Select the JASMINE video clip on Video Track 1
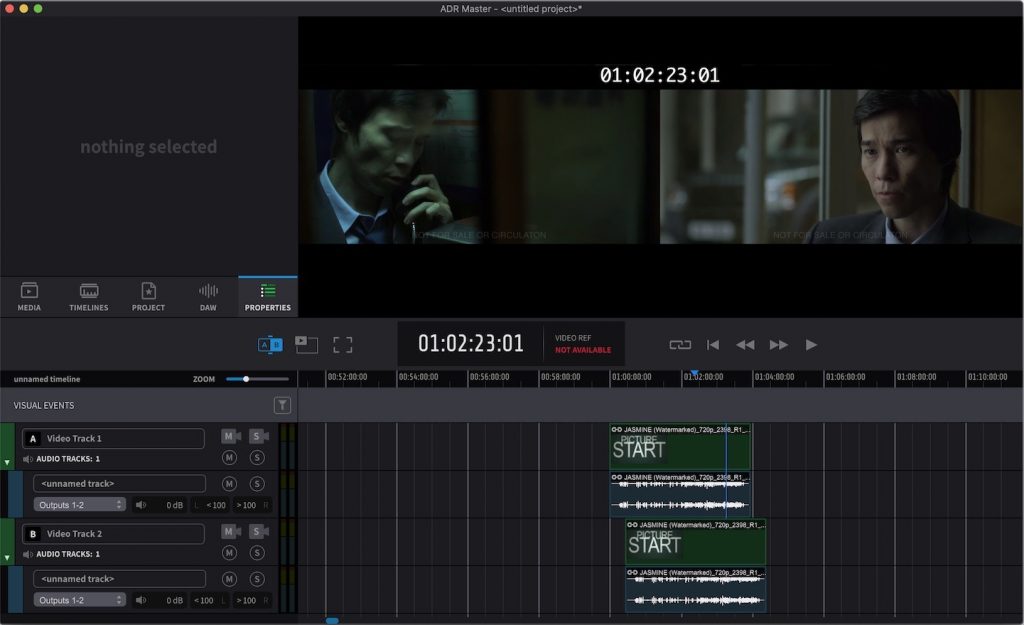The height and width of the screenshot is (625, 1024). [680, 447]
